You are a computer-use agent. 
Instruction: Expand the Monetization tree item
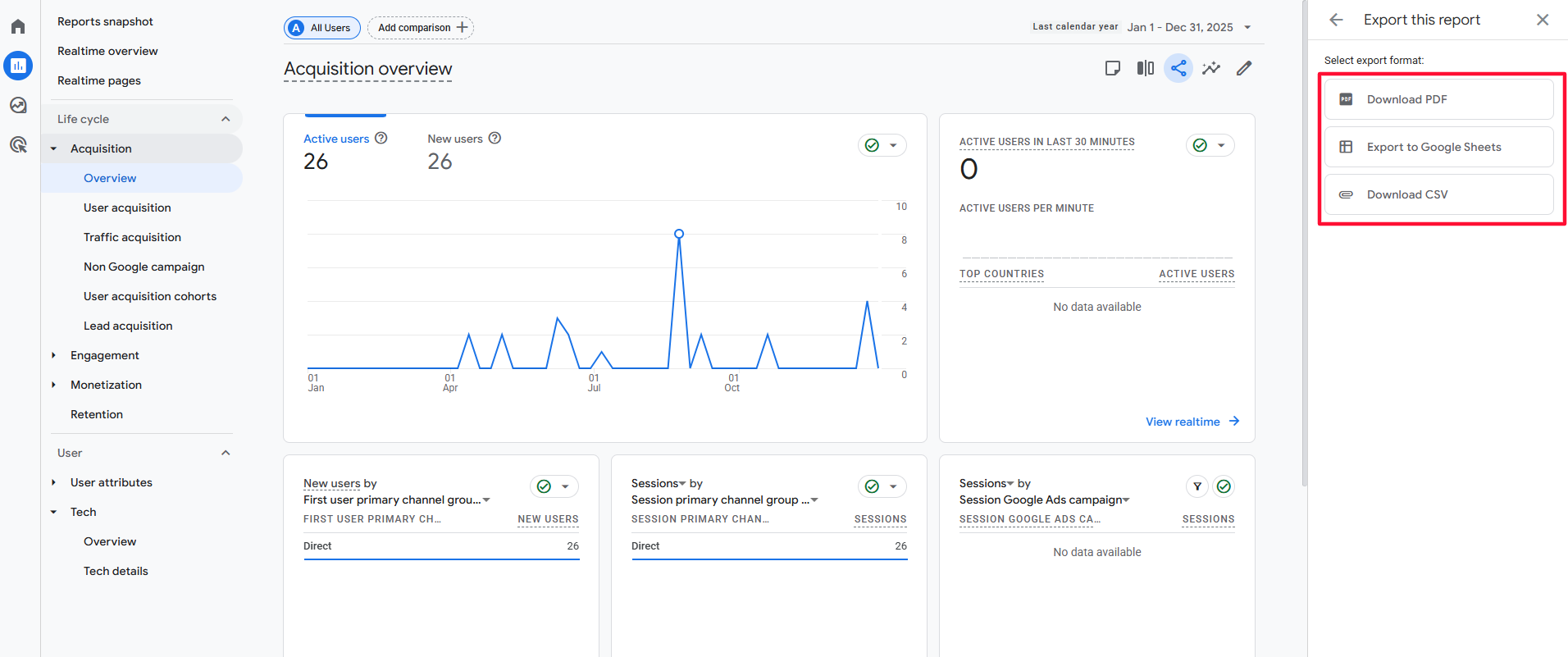coord(54,385)
